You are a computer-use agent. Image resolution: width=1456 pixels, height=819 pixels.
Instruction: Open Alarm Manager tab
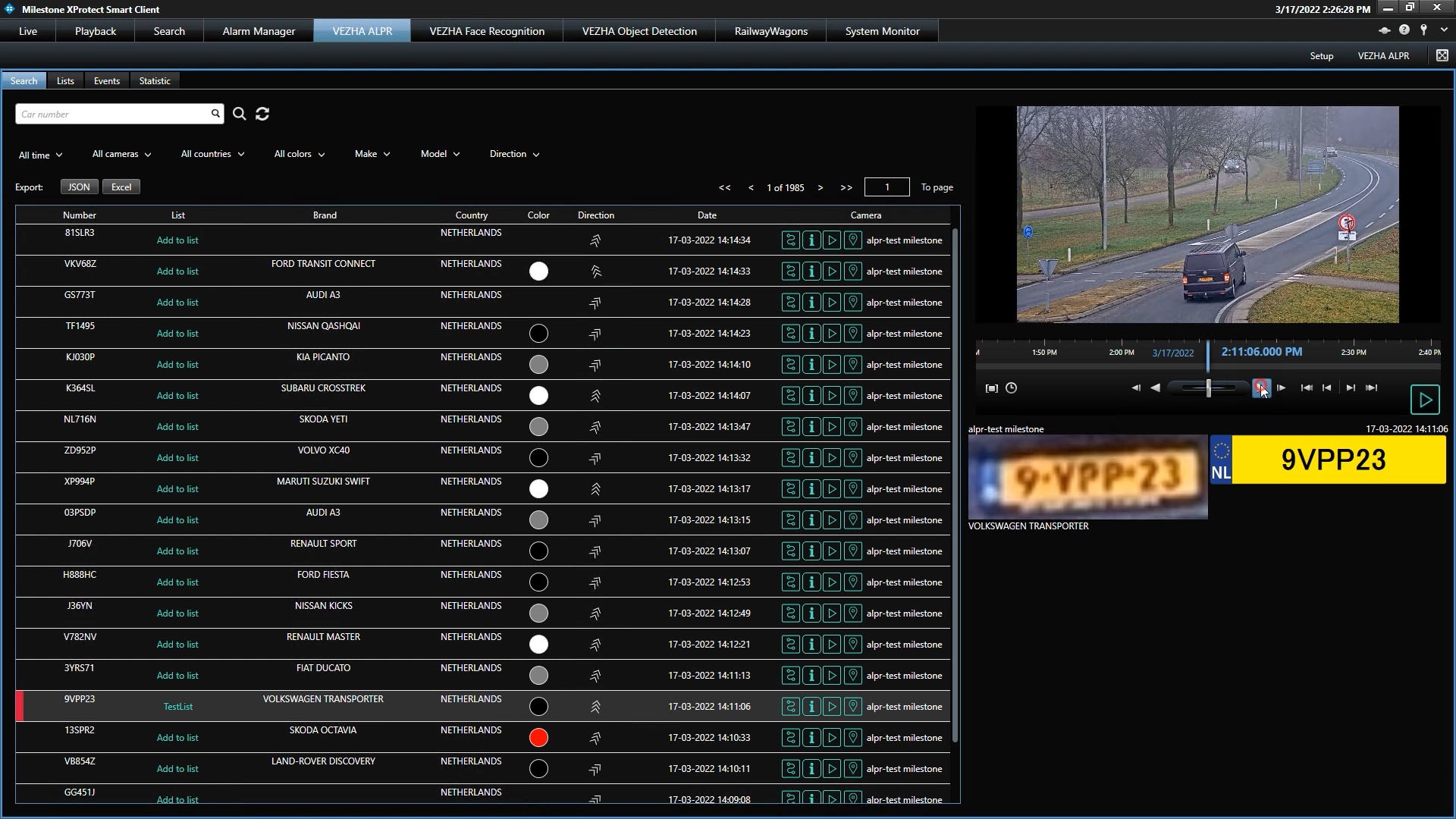point(259,31)
